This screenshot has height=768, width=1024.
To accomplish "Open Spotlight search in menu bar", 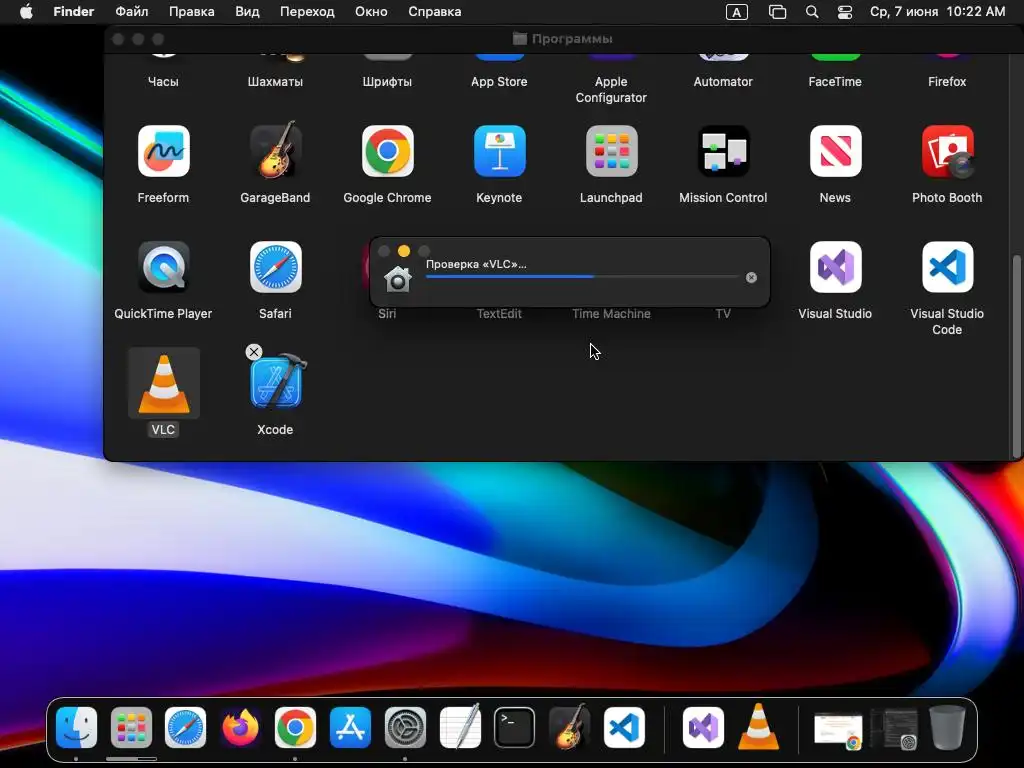I will pos(812,12).
